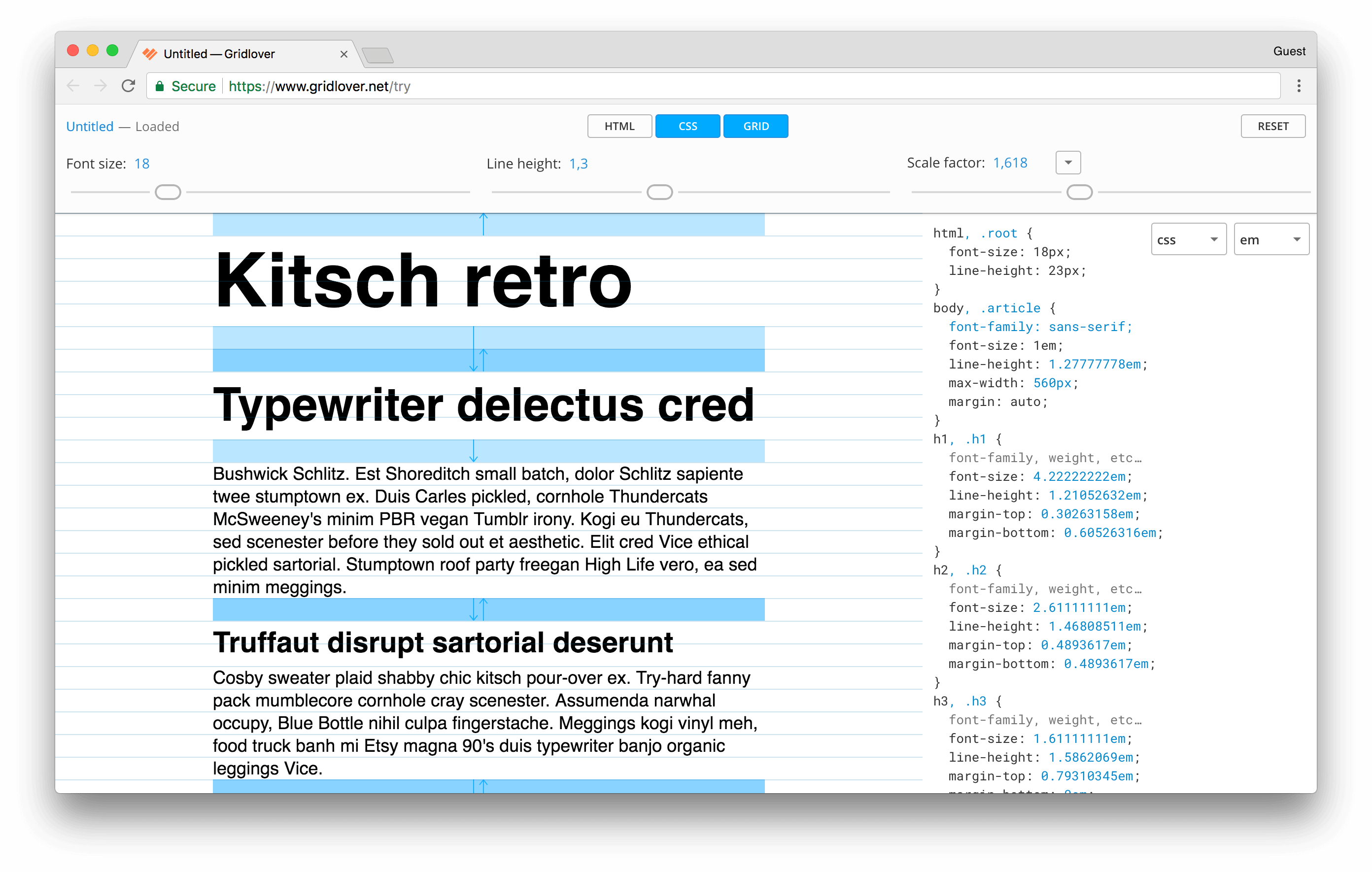Open the css output format dropdown

(1188, 240)
